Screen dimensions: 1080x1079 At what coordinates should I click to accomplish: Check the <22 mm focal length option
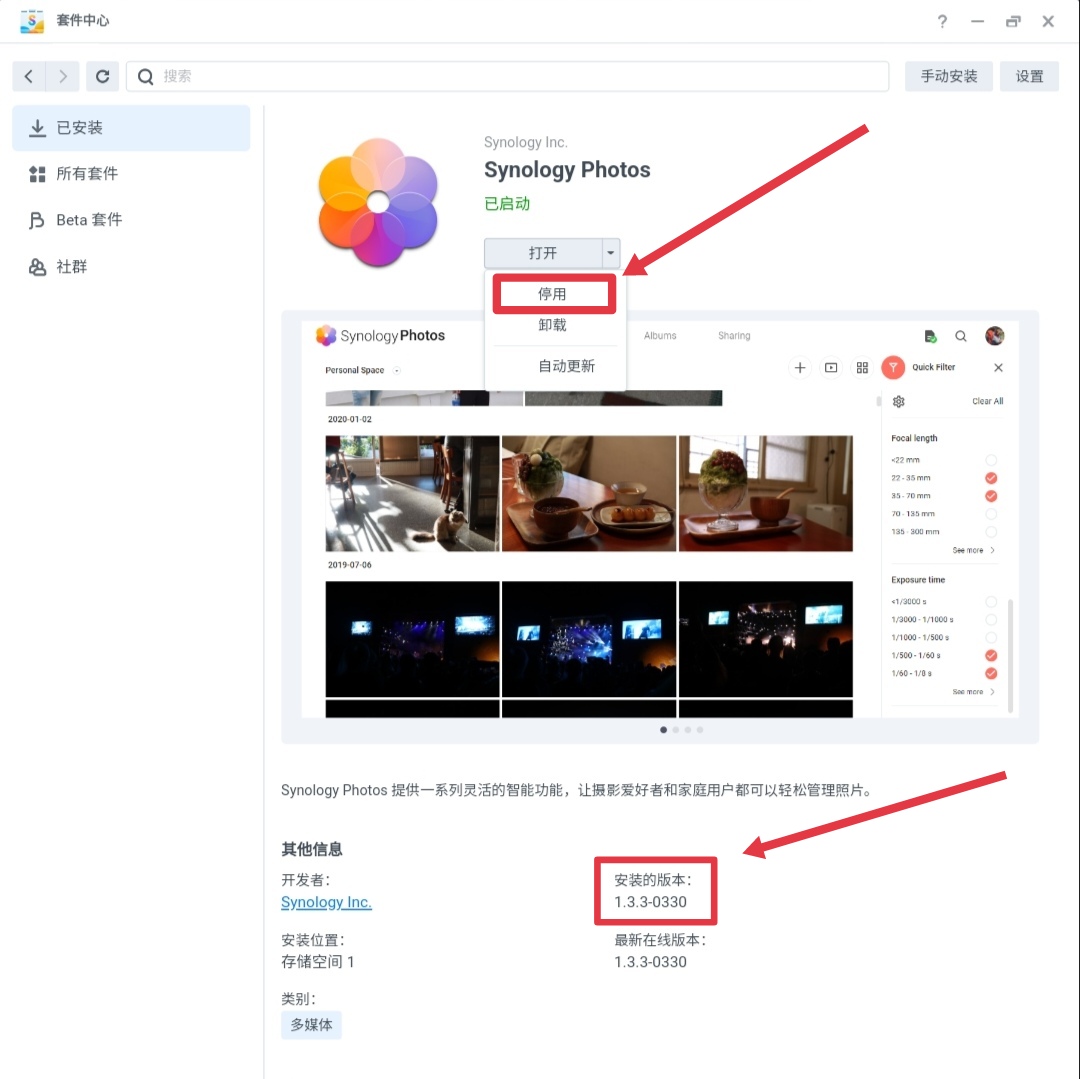point(990,460)
